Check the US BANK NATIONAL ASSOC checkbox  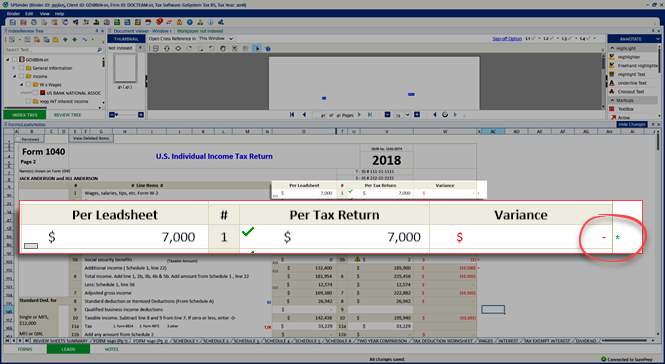[x=35, y=93]
